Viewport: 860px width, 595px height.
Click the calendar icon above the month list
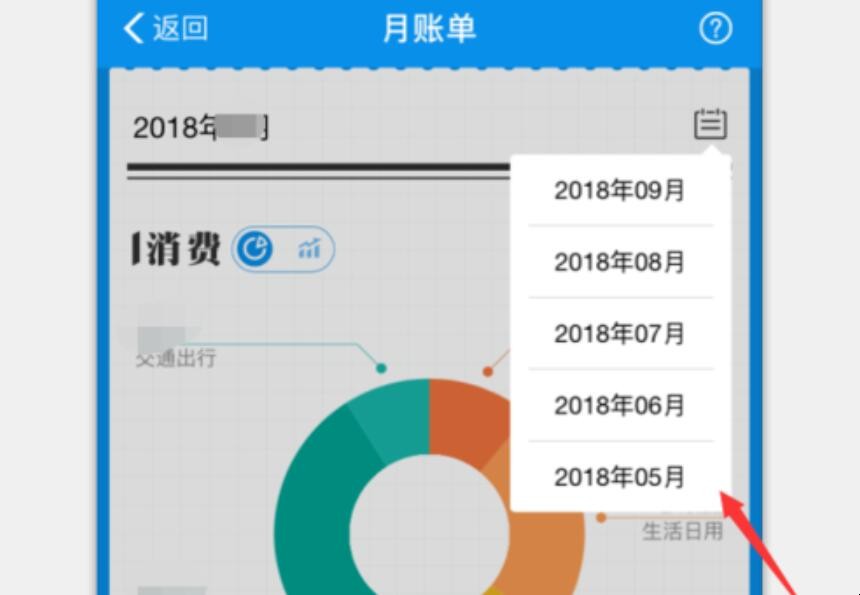pyautogui.click(x=710, y=124)
